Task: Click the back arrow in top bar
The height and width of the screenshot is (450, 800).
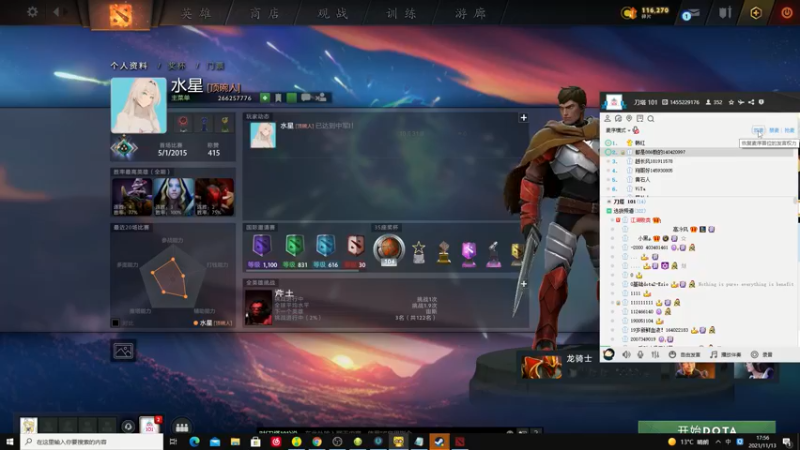Action: [x=57, y=12]
